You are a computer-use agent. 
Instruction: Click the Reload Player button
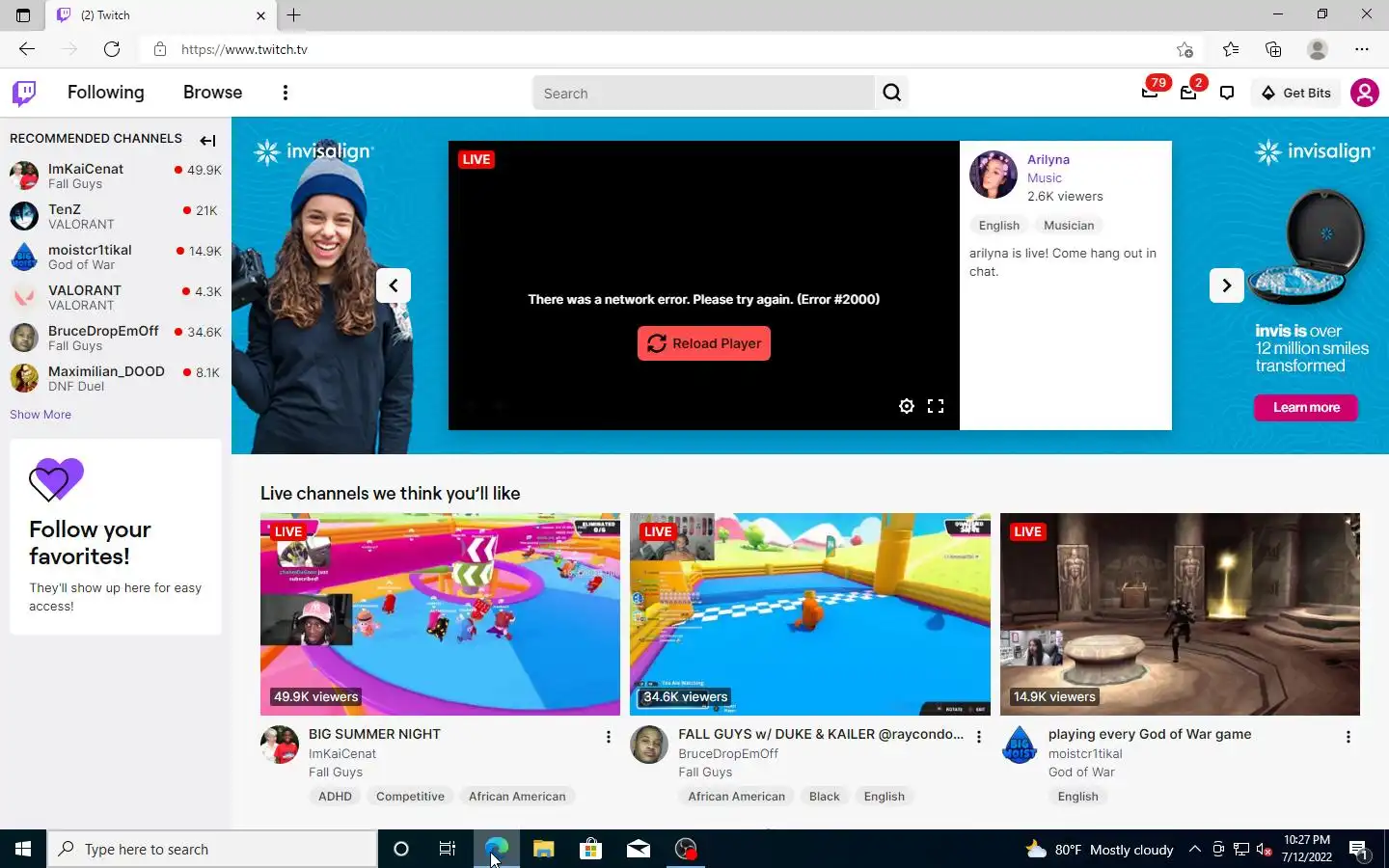(704, 343)
